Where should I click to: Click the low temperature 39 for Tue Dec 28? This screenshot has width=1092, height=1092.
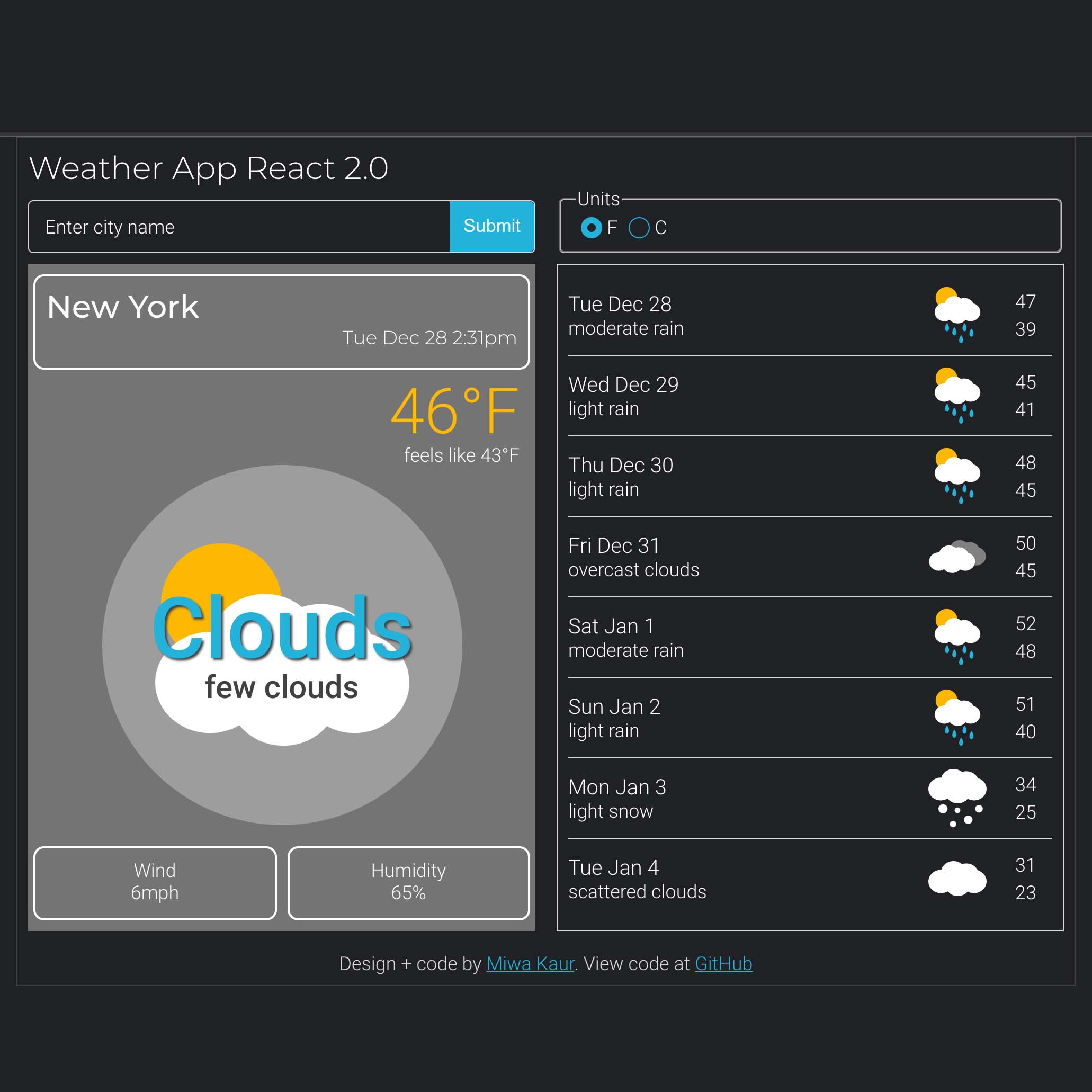point(1025,329)
